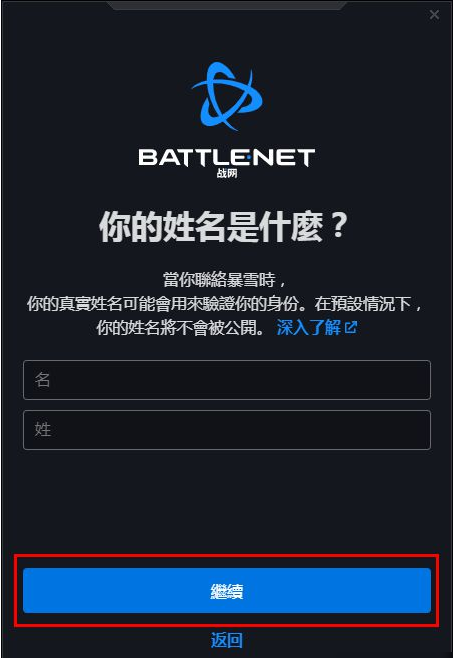453x658 pixels.
Task: Go back using the 返回 link
Action: (227, 640)
